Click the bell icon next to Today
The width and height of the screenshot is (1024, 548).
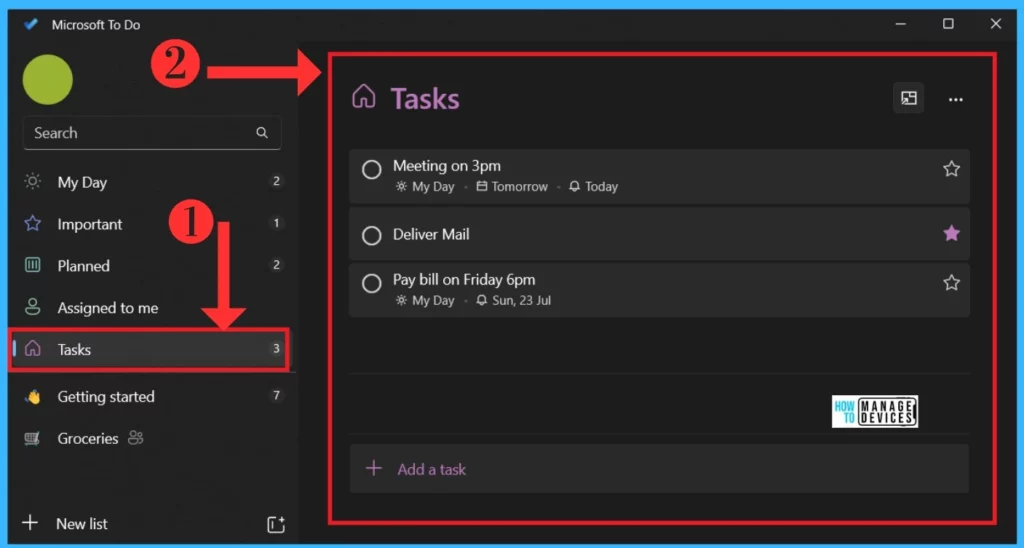(x=574, y=187)
